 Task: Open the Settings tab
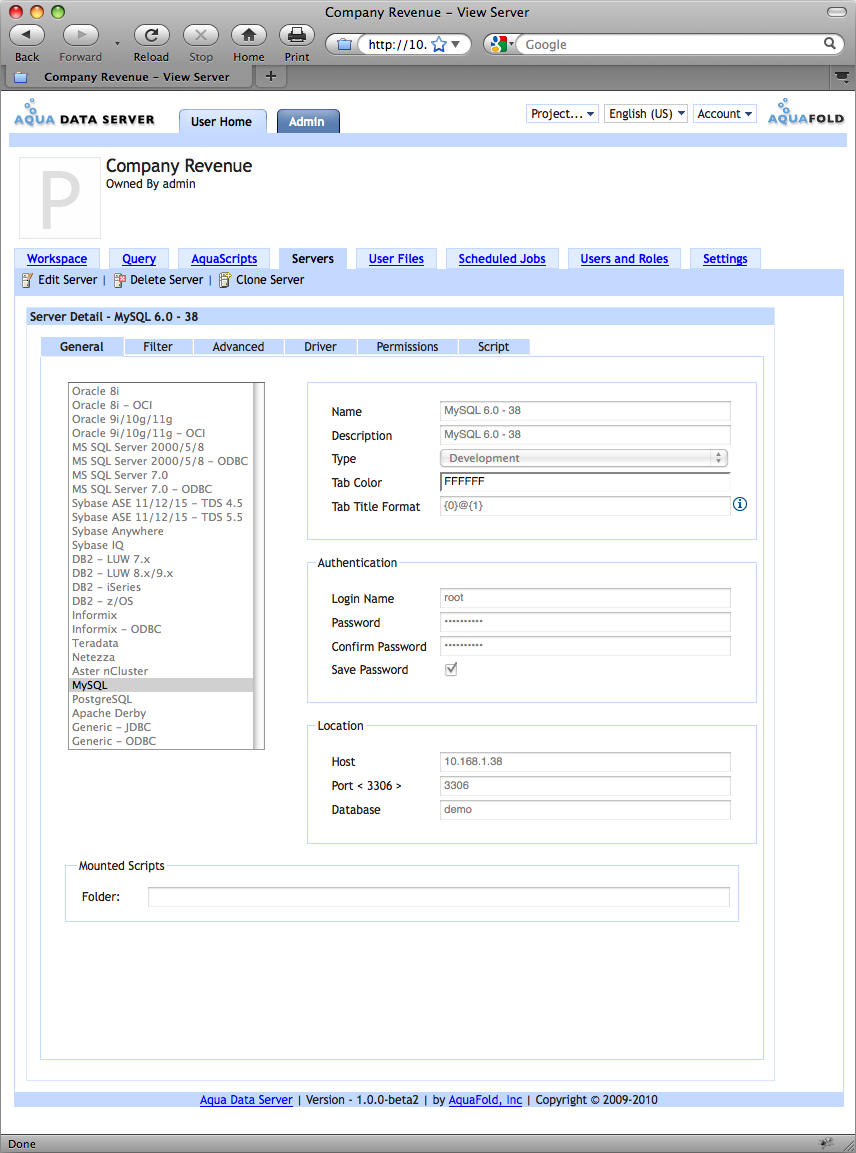pyautogui.click(x=725, y=259)
